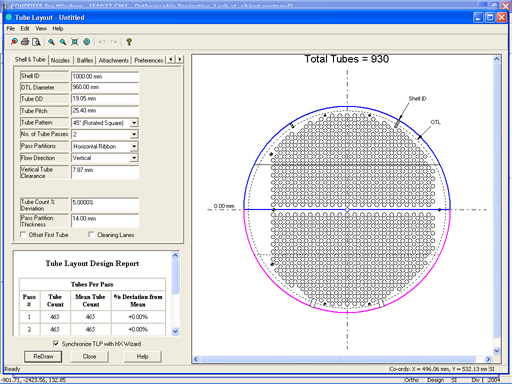Image resolution: width=512 pixels, height=384 pixels.
Task: Open the File menu
Action: pos(11,29)
